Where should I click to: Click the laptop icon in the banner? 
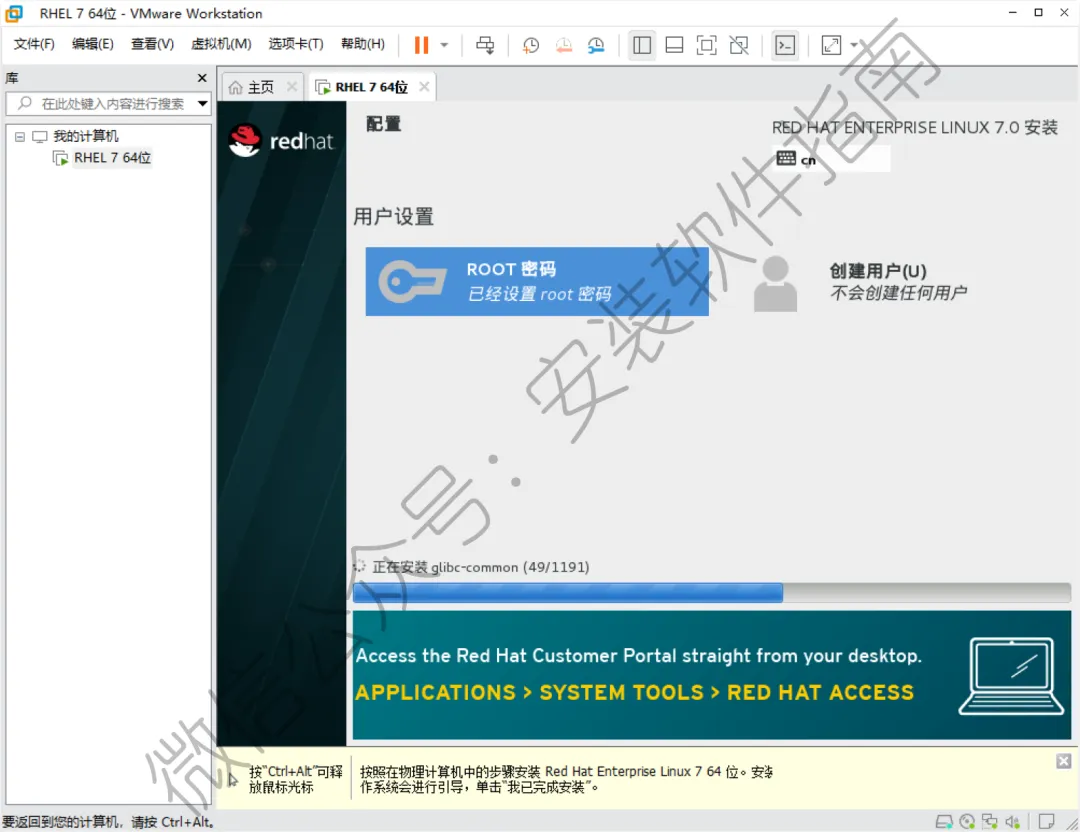coord(1011,676)
